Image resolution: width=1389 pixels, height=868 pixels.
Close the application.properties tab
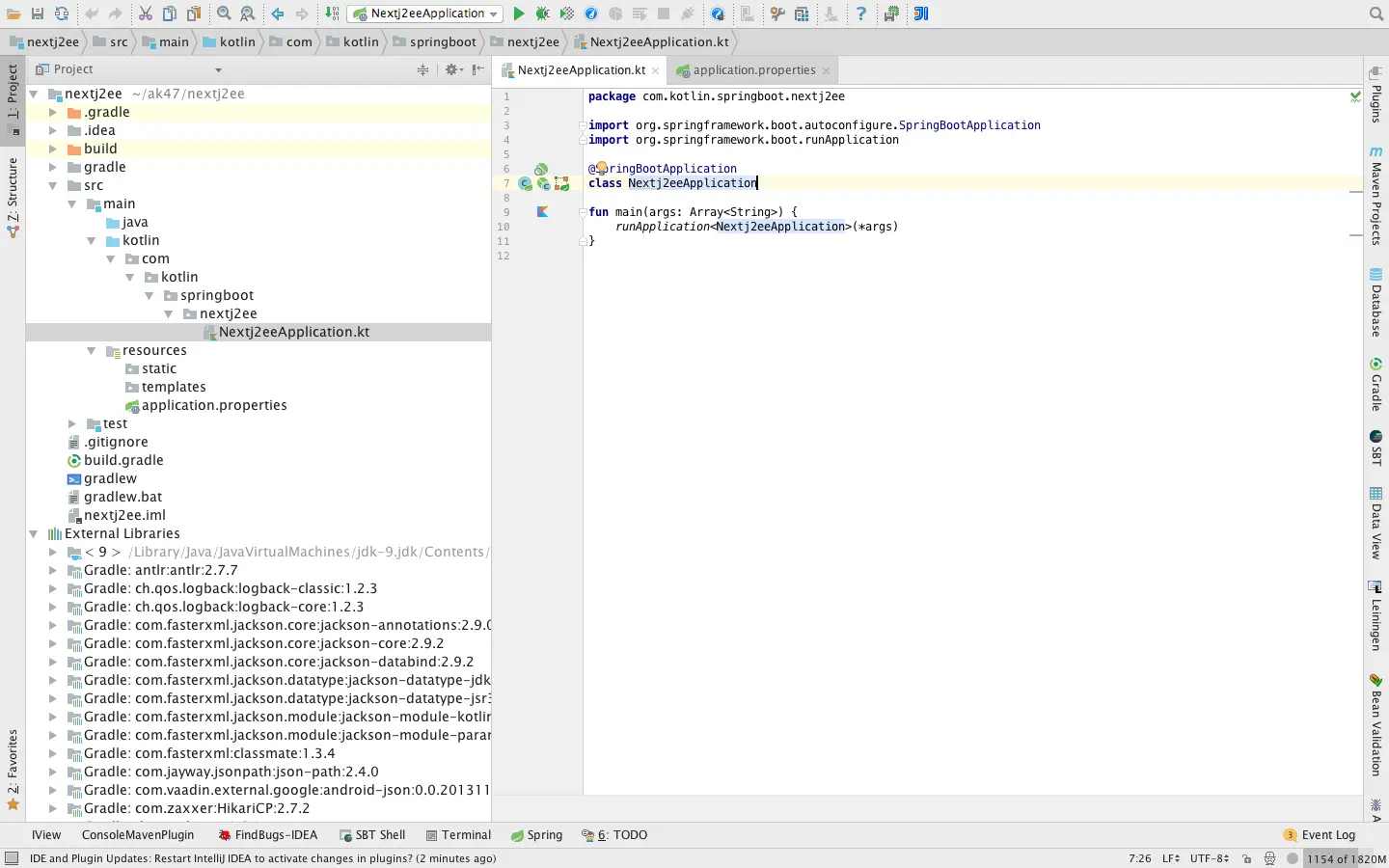[827, 70]
